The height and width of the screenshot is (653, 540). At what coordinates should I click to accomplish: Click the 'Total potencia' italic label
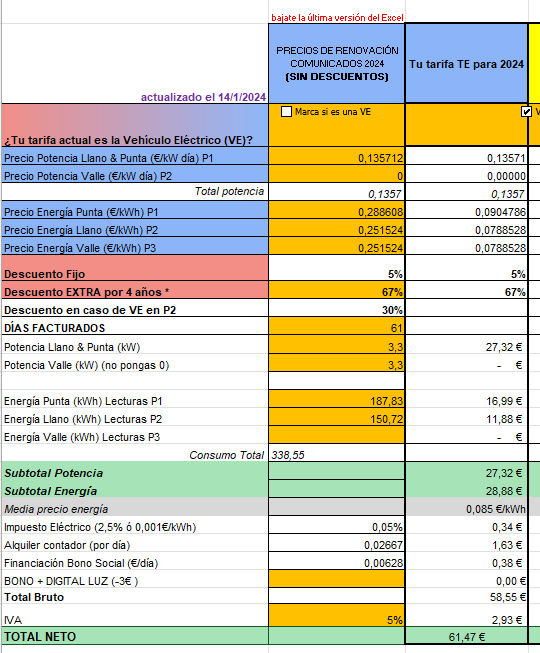pyautogui.click(x=229, y=191)
